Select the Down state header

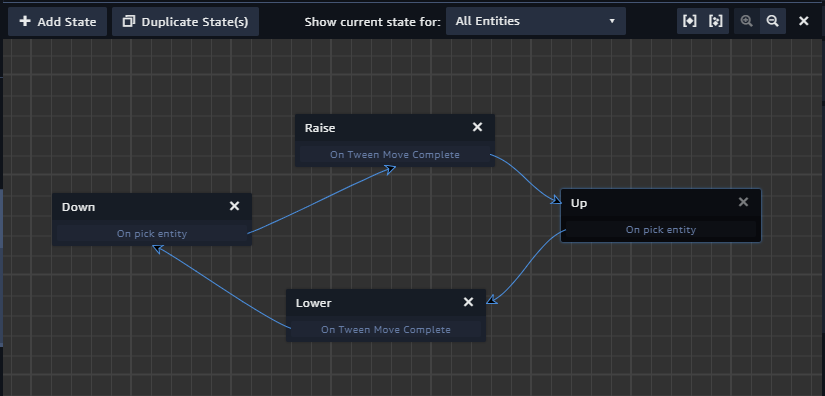(152, 207)
